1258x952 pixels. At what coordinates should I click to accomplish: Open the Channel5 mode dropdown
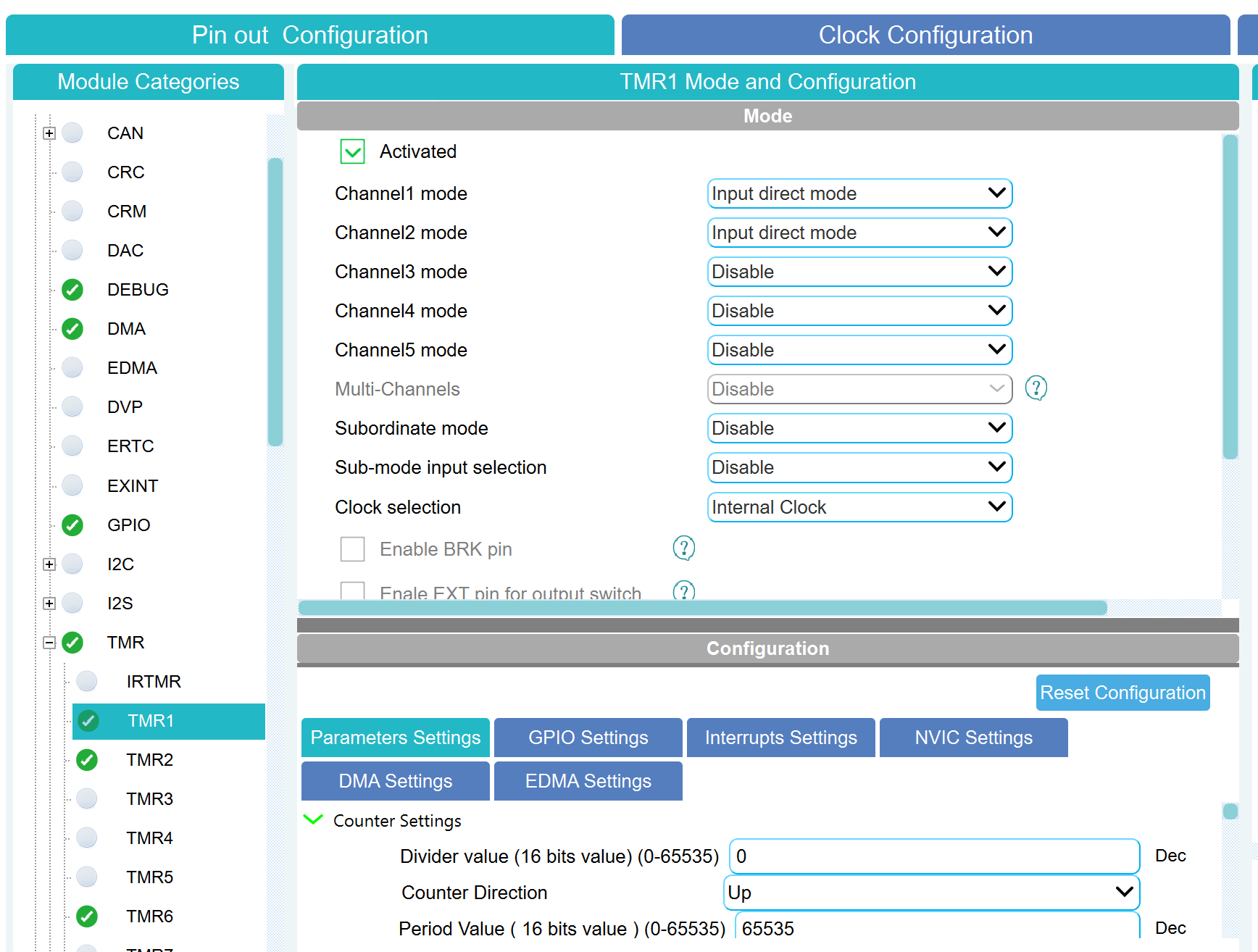[x=859, y=350]
